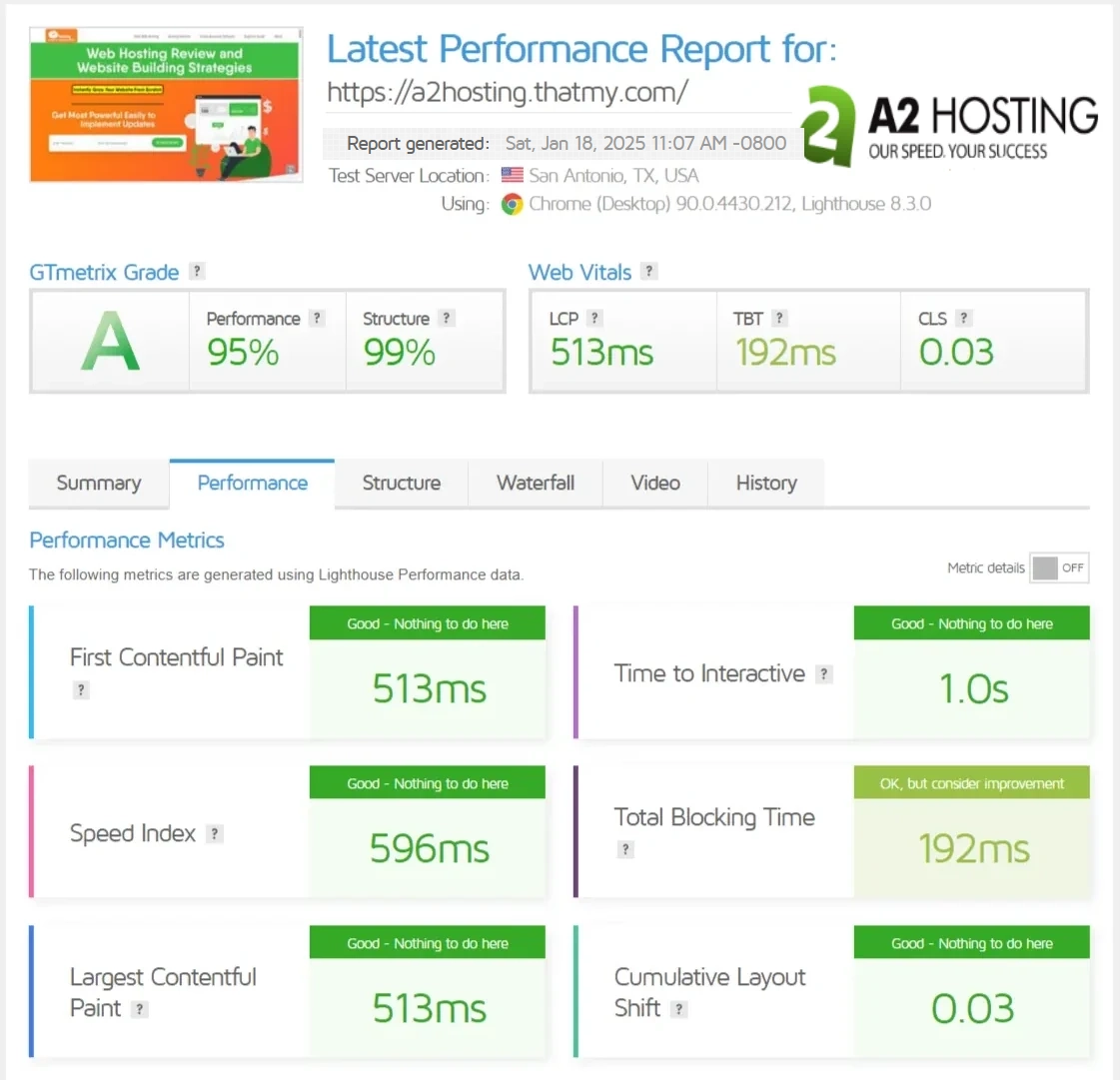
Task: Open the Waterfall tab
Action: 536,484
